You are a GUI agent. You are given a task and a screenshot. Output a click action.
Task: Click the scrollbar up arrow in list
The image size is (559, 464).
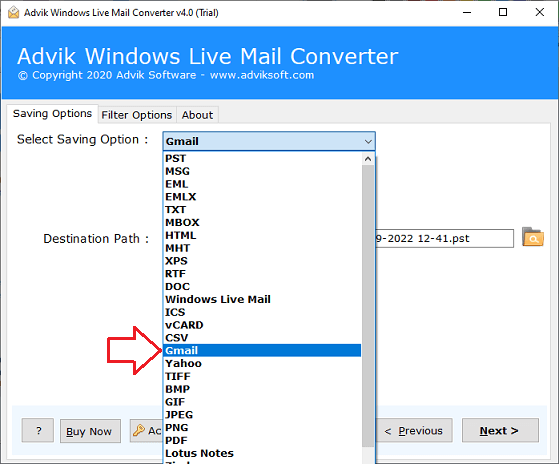click(368, 159)
